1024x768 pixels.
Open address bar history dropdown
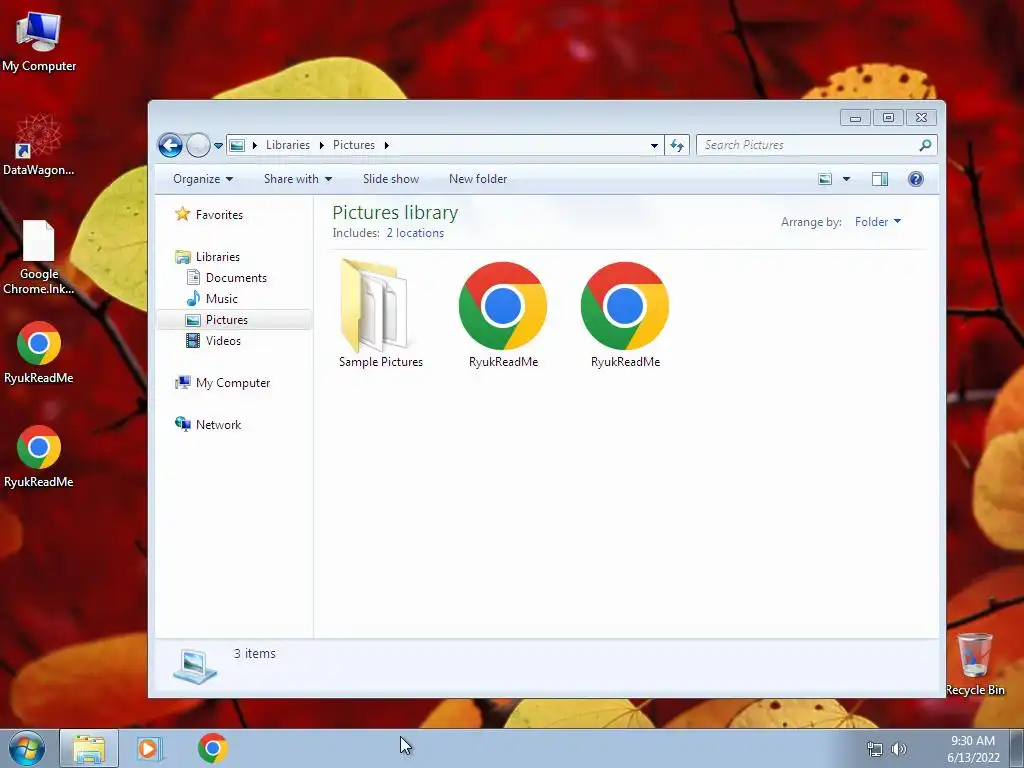point(654,145)
